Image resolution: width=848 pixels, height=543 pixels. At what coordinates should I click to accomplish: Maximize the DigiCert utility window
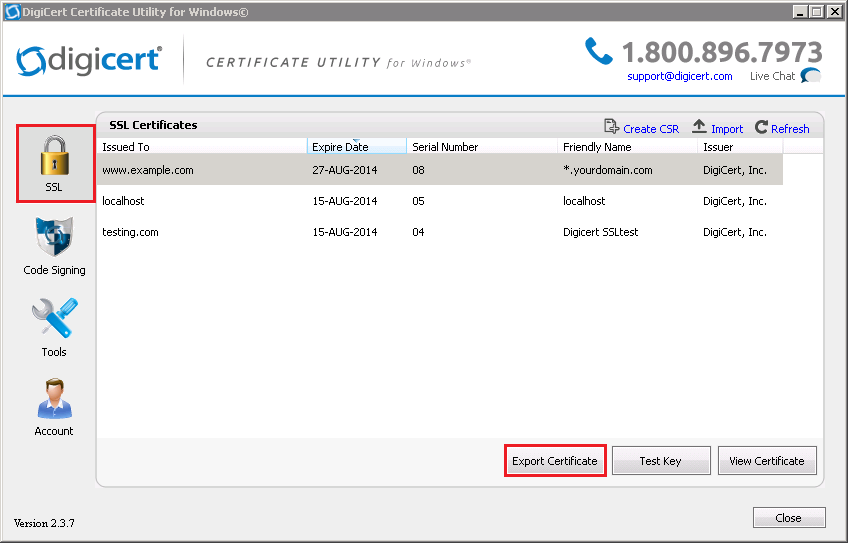(x=818, y=11)
